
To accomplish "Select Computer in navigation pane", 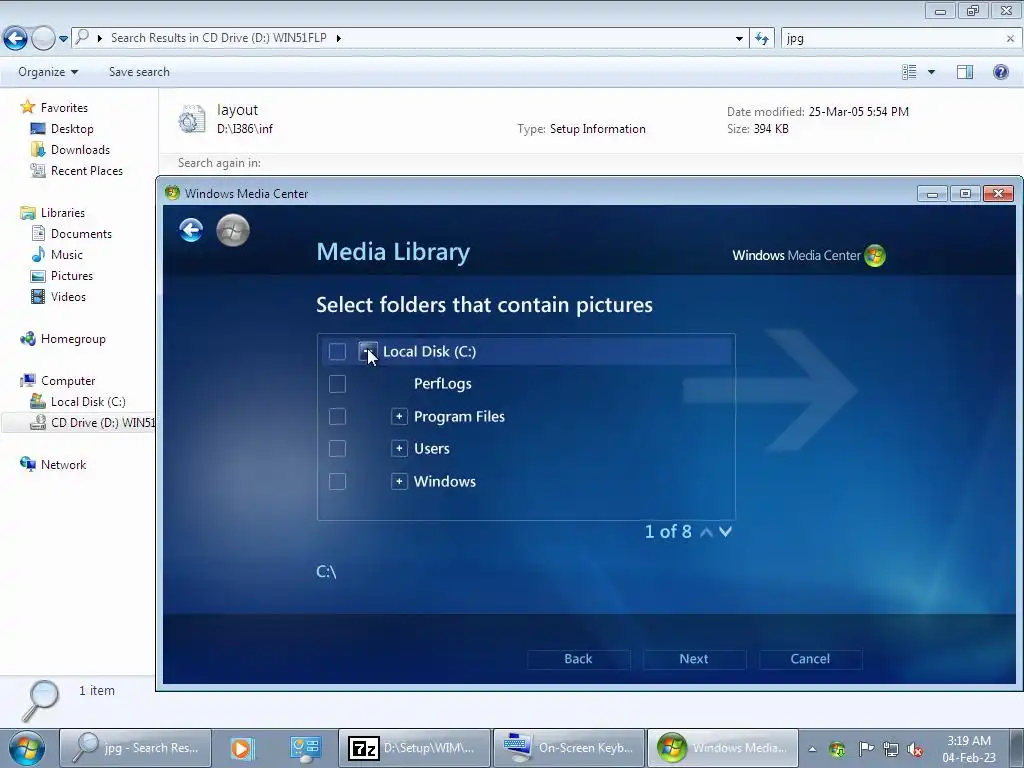I will [x=68, y=381].
